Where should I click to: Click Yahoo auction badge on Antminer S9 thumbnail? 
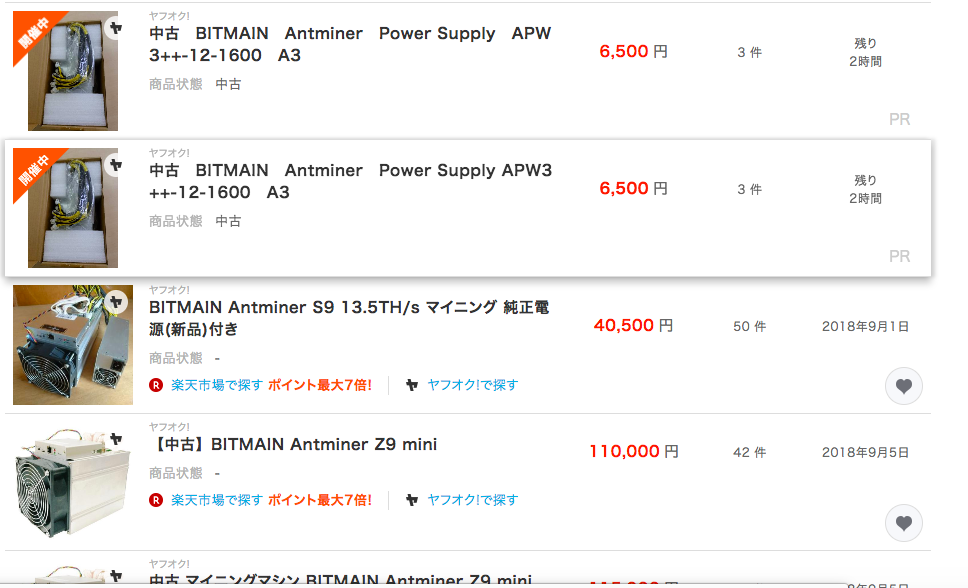(x=118, y=300)
